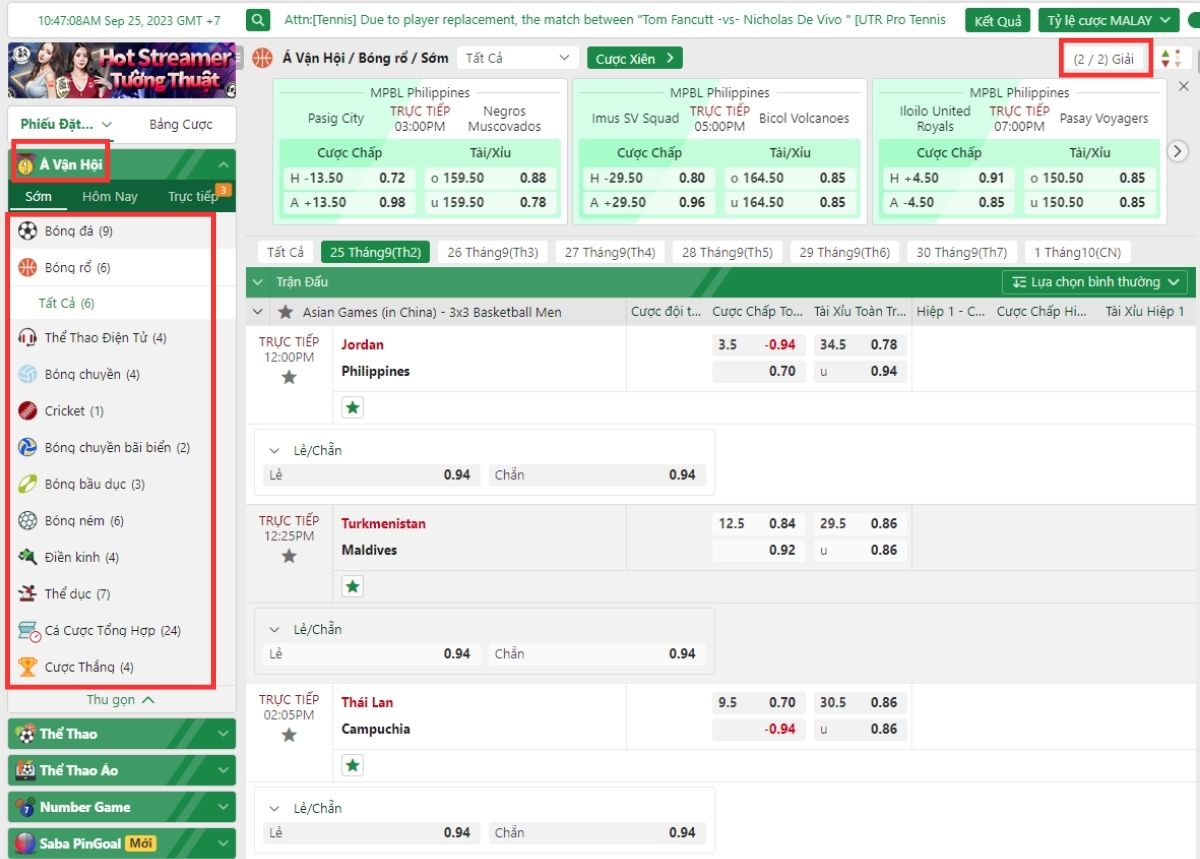This screenshot has width=1200, height=859.
Task: Click the search magnifier icon in top bar
Action: (x=258, y=20)
